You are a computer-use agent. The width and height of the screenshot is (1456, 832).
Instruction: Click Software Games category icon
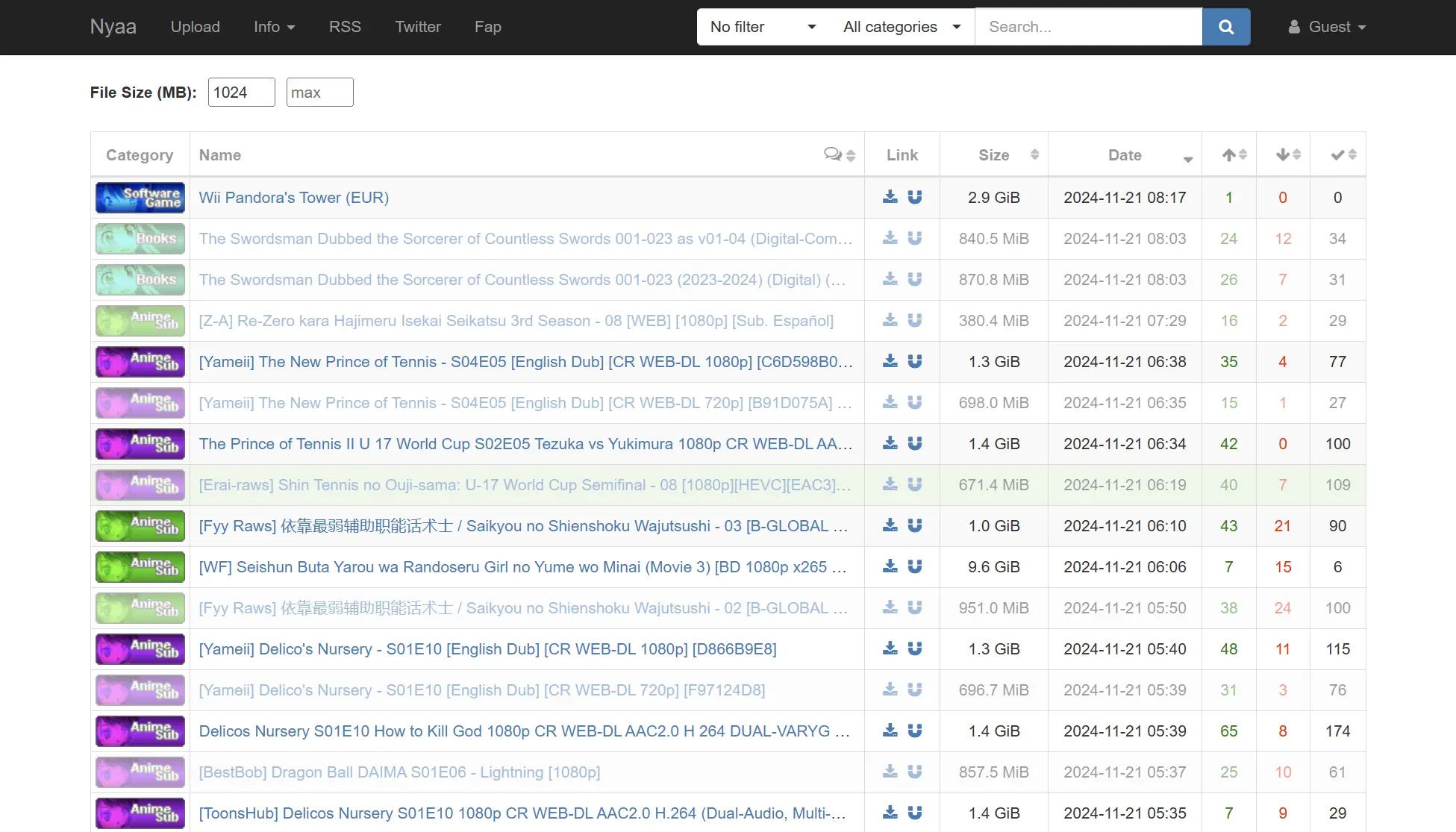point(140,198)
